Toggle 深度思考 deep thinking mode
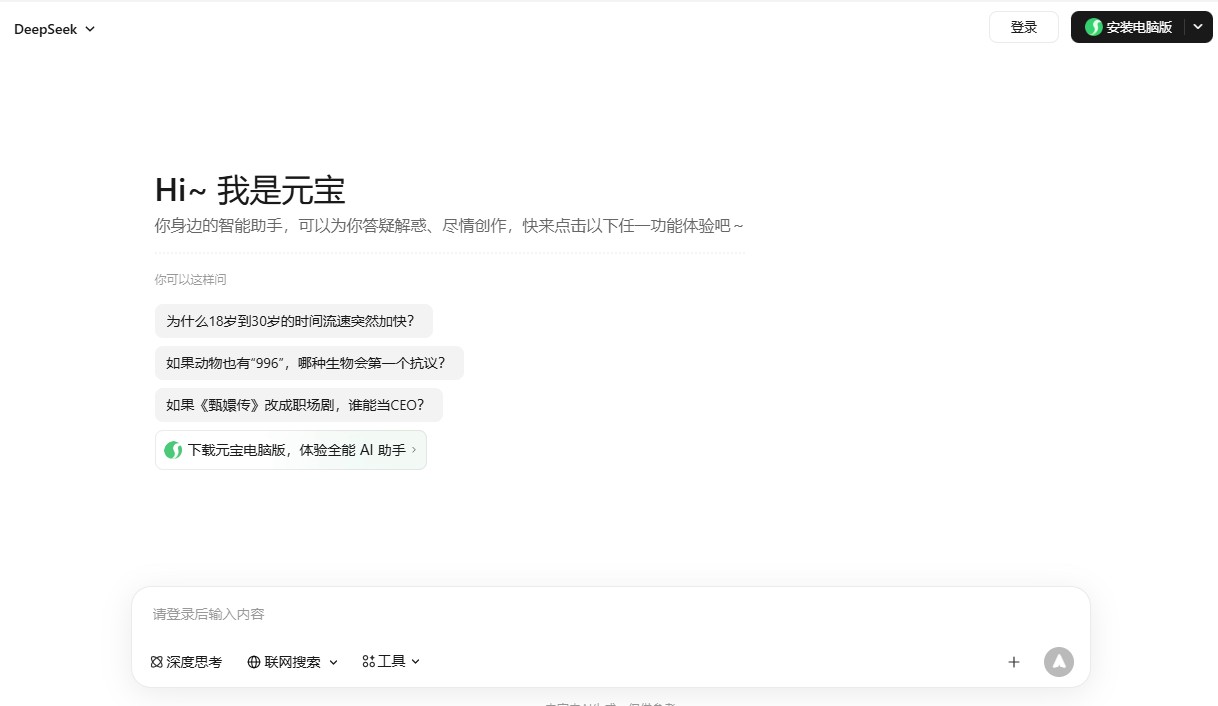The image size is (1218, 706). pos(186,661)
